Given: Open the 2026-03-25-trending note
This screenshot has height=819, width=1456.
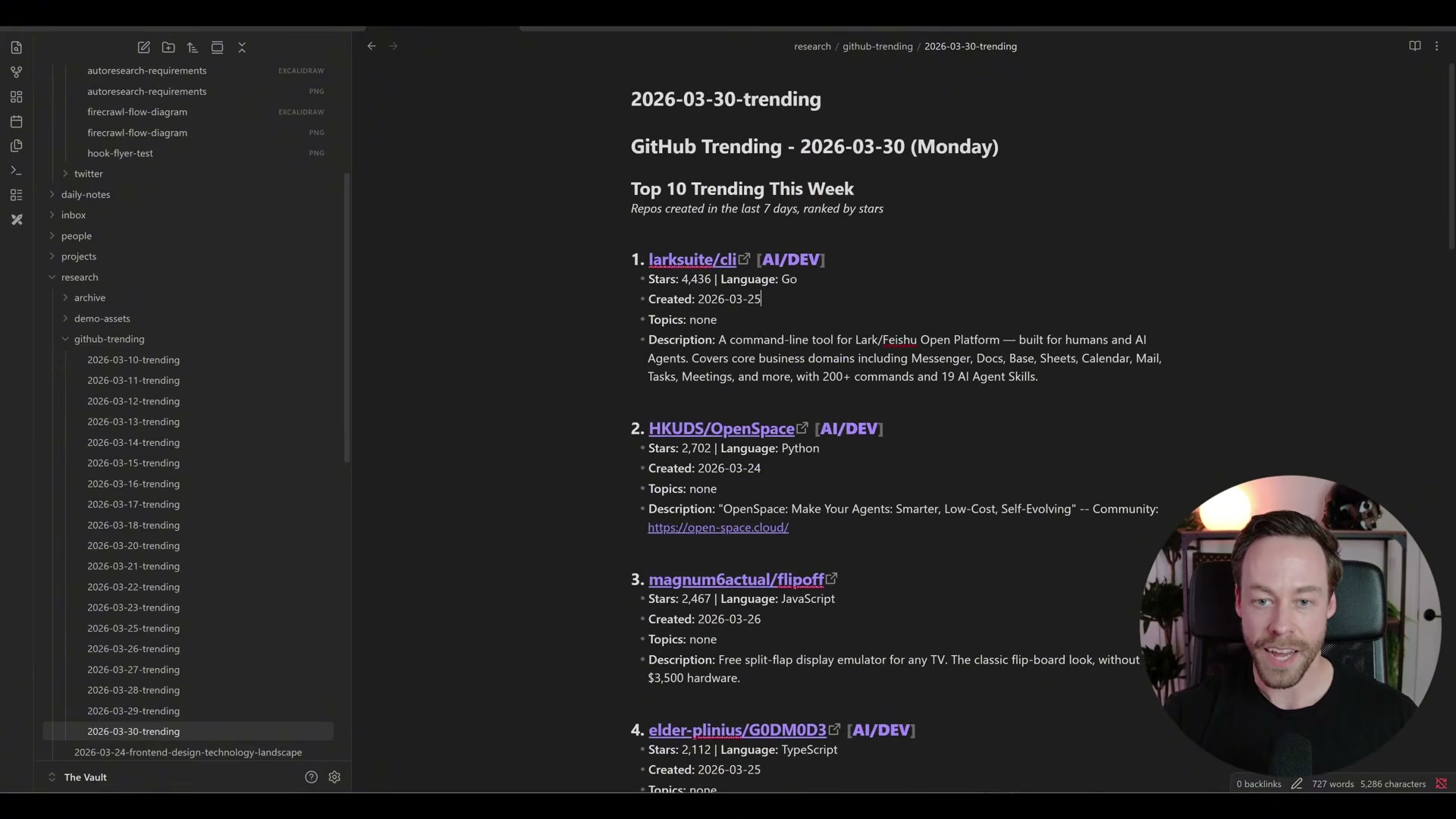Looking at the screenshot, I should [x=133, y=629].
